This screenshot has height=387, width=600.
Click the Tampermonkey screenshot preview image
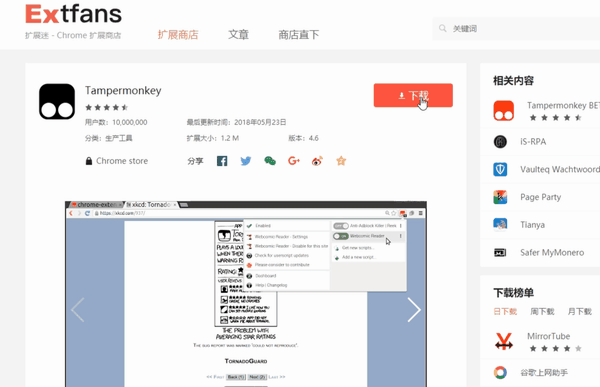tap(246, 294)
